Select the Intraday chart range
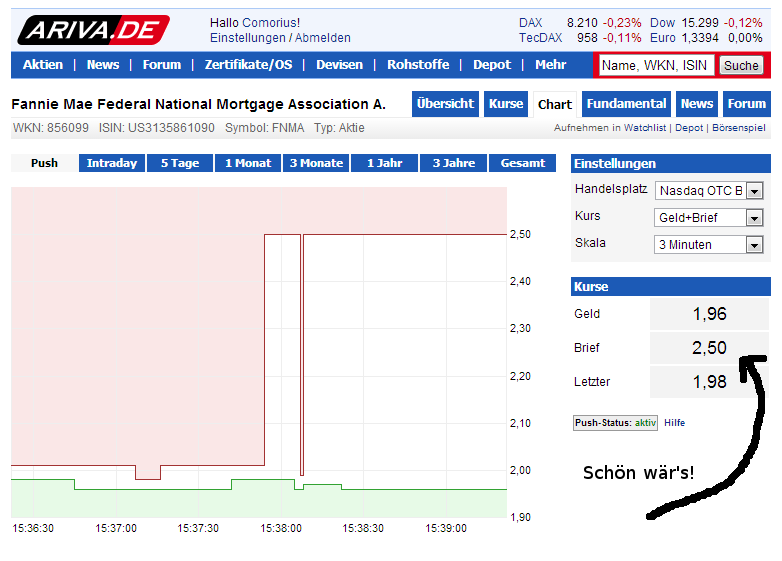 click(x=112, y=163)
